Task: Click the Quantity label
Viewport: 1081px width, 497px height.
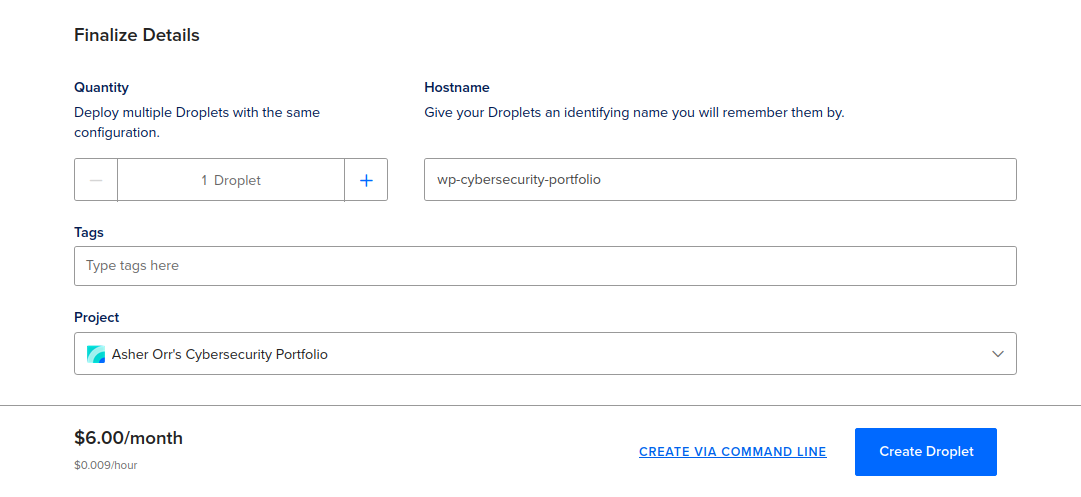Action: (101, 88)
